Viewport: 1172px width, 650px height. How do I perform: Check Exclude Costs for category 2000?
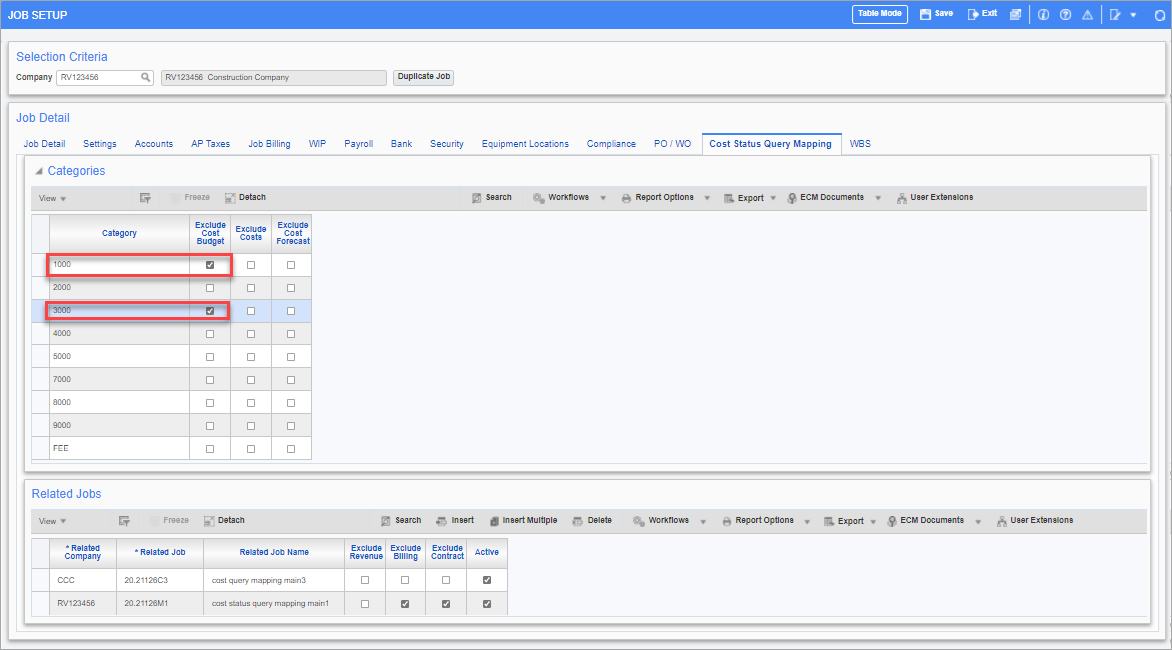click(251, 288)
